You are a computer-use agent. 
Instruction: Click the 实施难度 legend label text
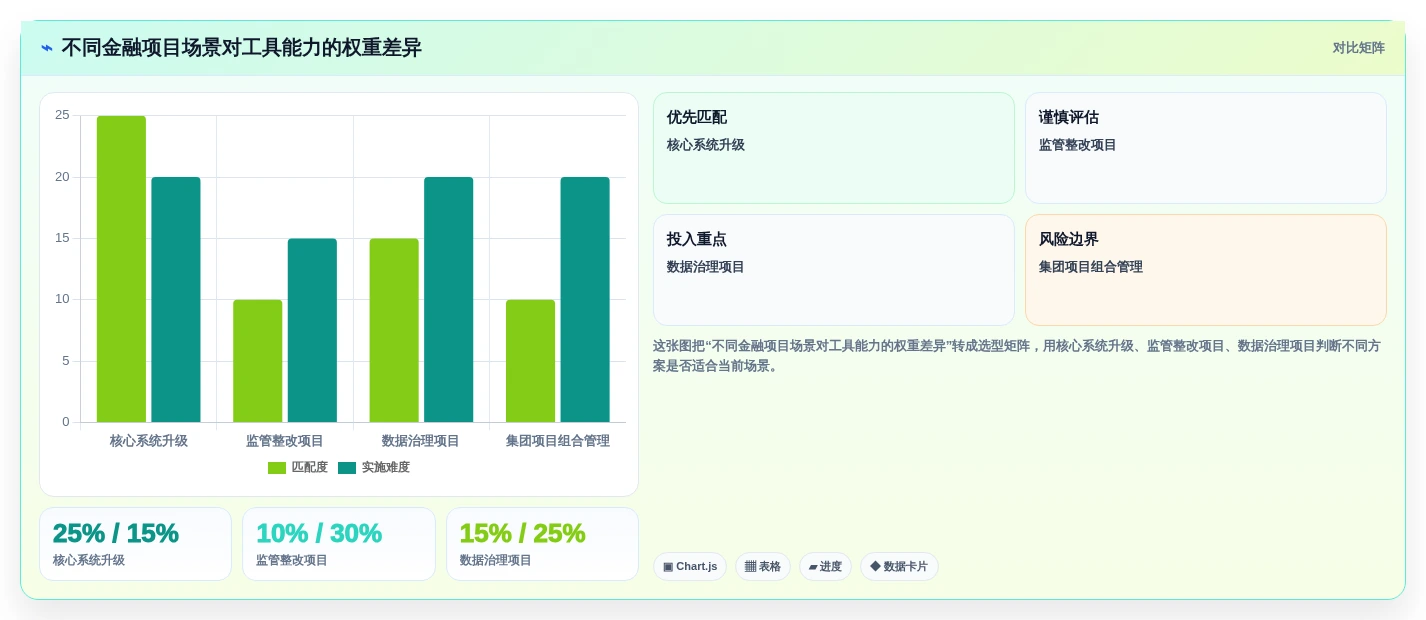[386, 468]
